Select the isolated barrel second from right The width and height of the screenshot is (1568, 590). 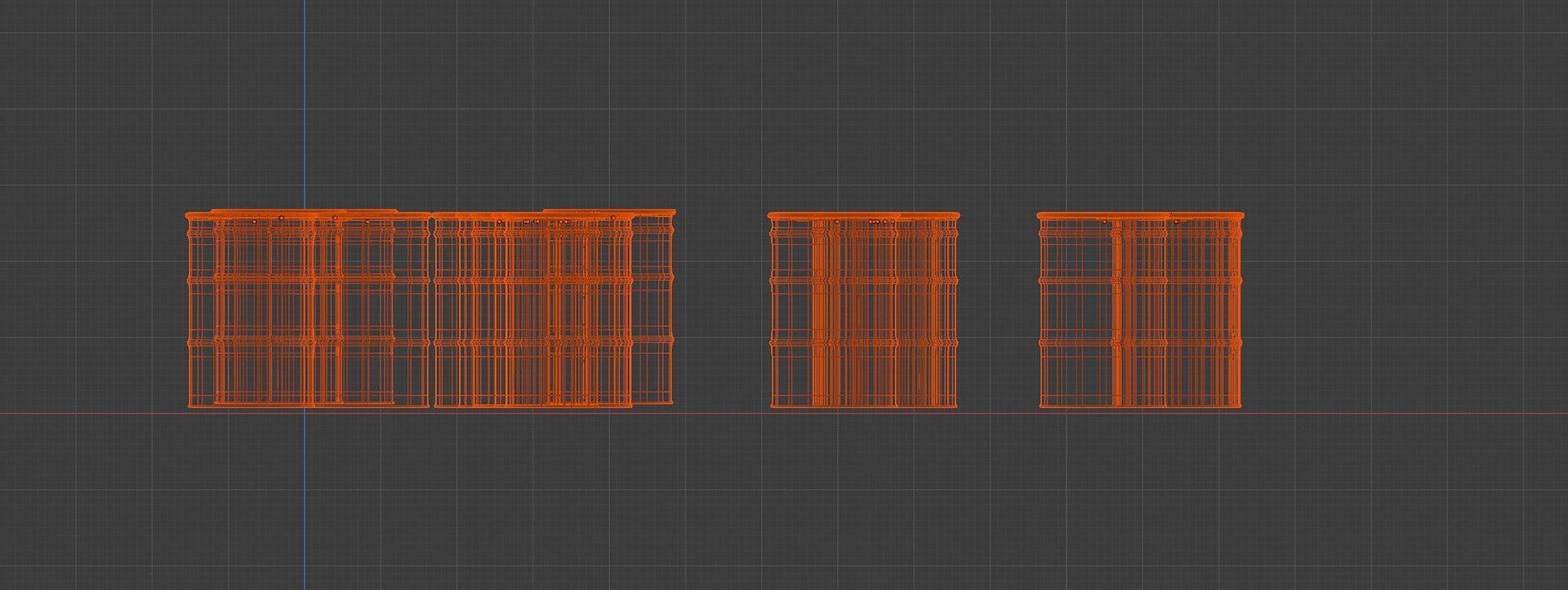coord(864,310)
